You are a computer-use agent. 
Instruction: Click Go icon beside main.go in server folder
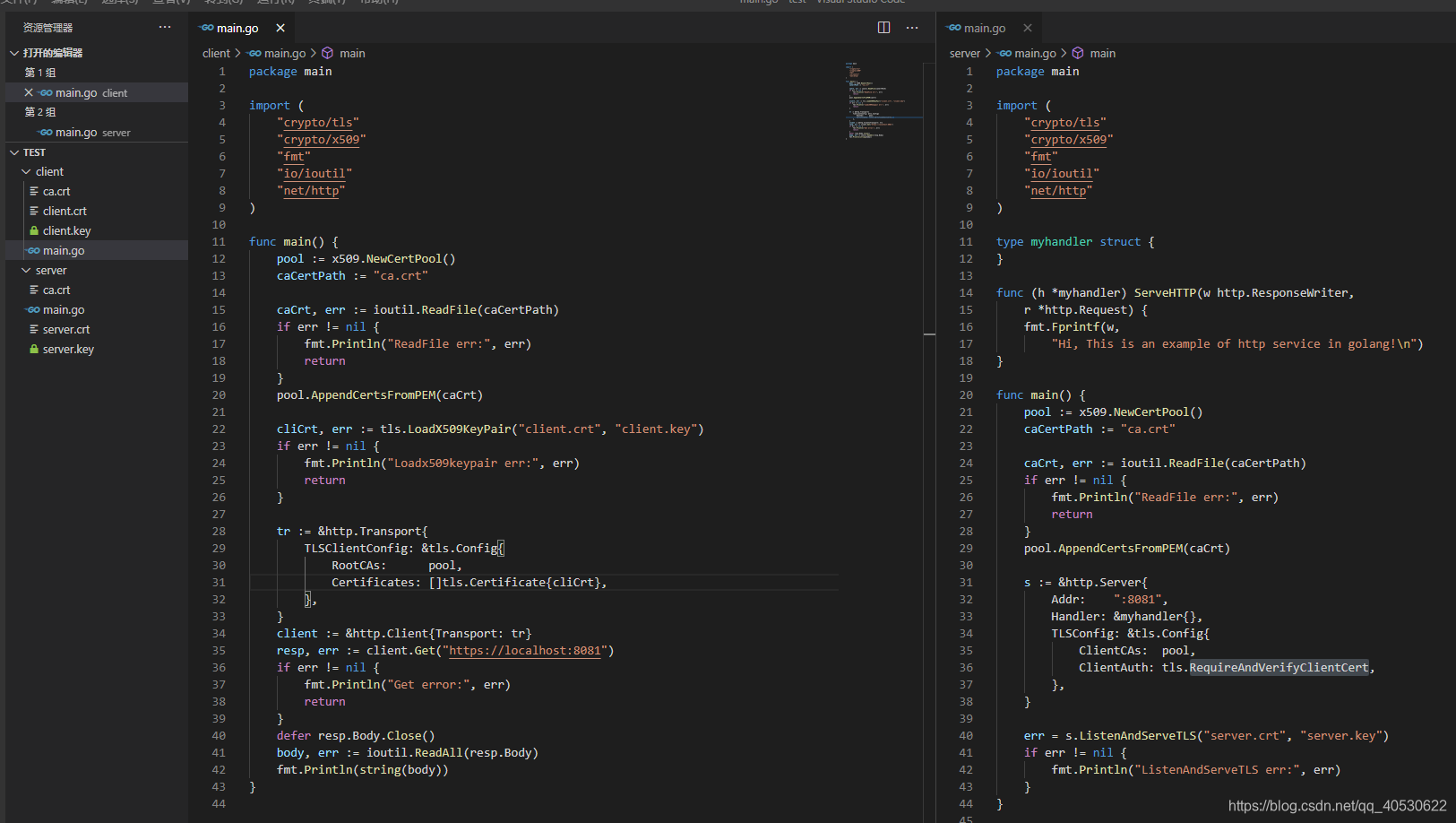point(34,309)
